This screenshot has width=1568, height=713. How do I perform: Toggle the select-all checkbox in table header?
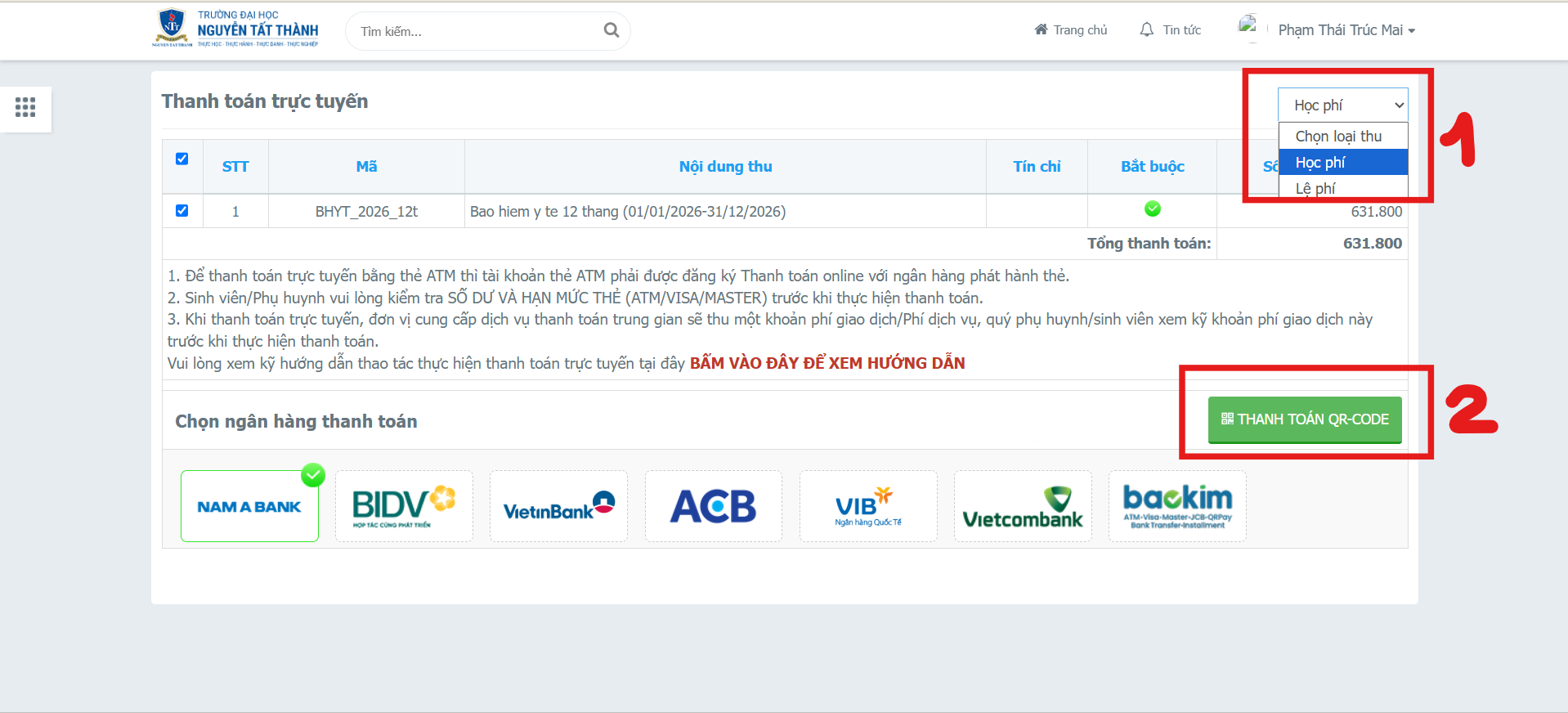tap(182, 159)
